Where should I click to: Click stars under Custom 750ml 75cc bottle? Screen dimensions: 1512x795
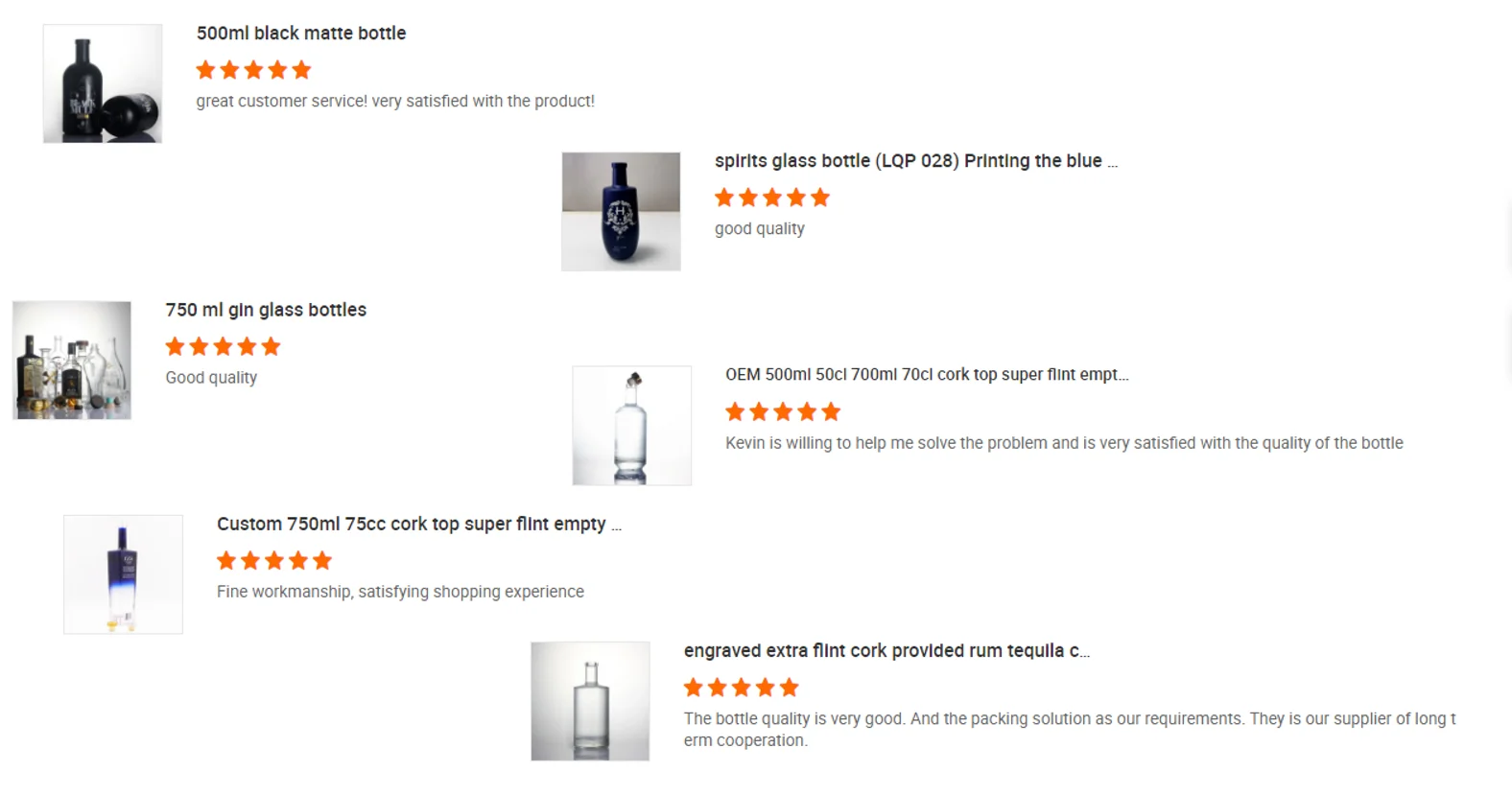coord(273,561)
